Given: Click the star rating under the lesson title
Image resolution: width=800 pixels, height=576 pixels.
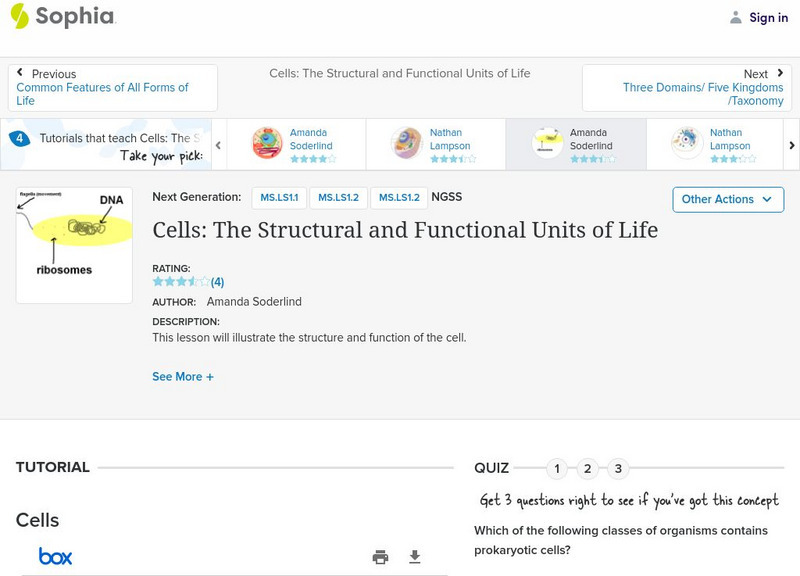Looking at the screenshot, I should click(x=181, y=282).
